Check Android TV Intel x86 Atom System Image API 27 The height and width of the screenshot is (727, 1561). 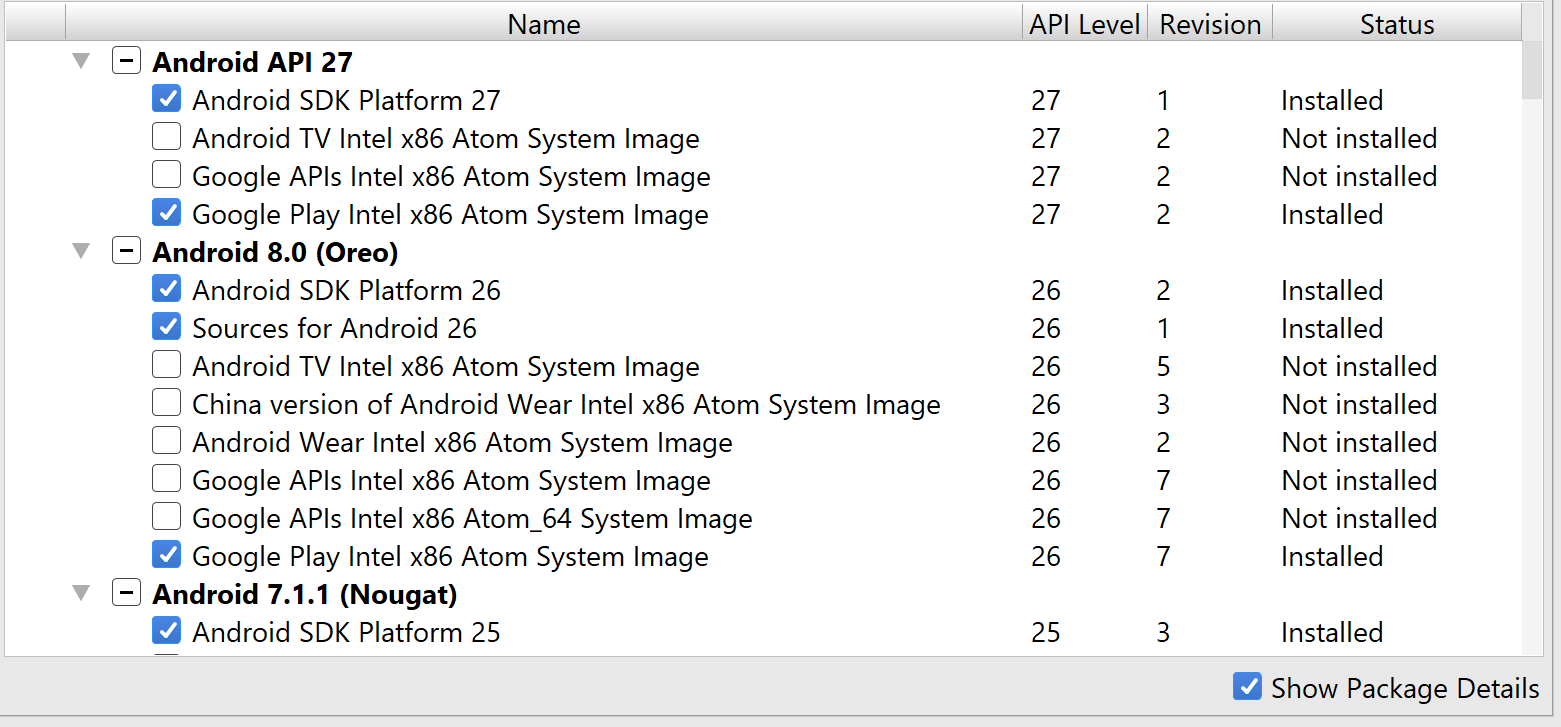click(166, 137)
